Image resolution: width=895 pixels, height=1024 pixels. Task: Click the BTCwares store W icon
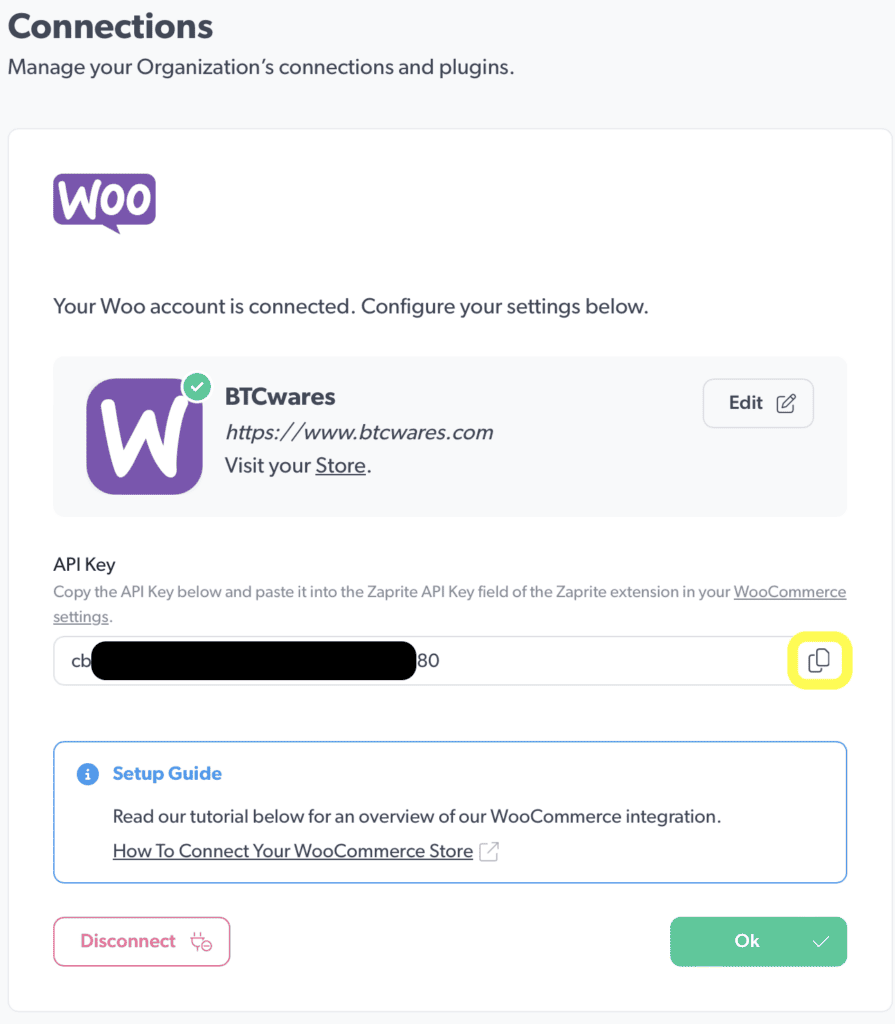point(144,436)
